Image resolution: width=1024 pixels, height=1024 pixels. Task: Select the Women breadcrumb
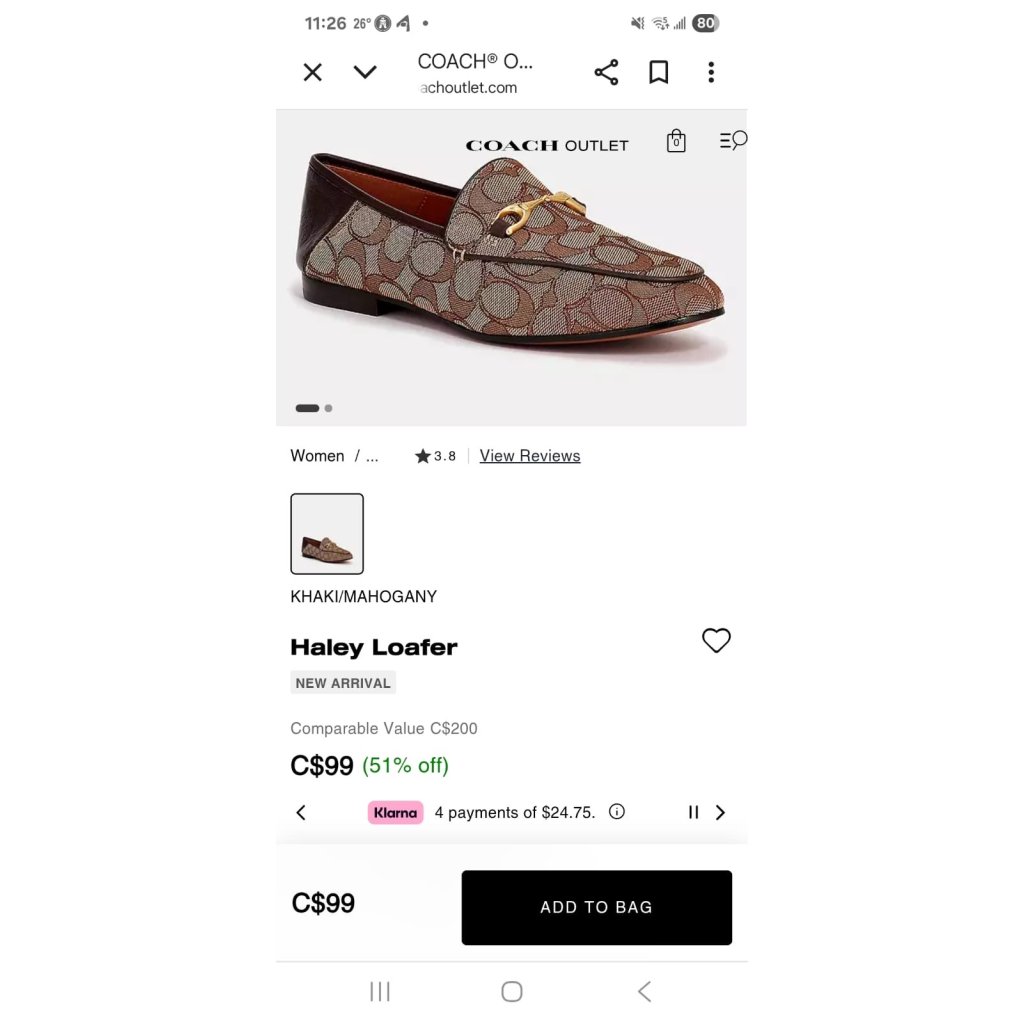click(x=317, y=456)
